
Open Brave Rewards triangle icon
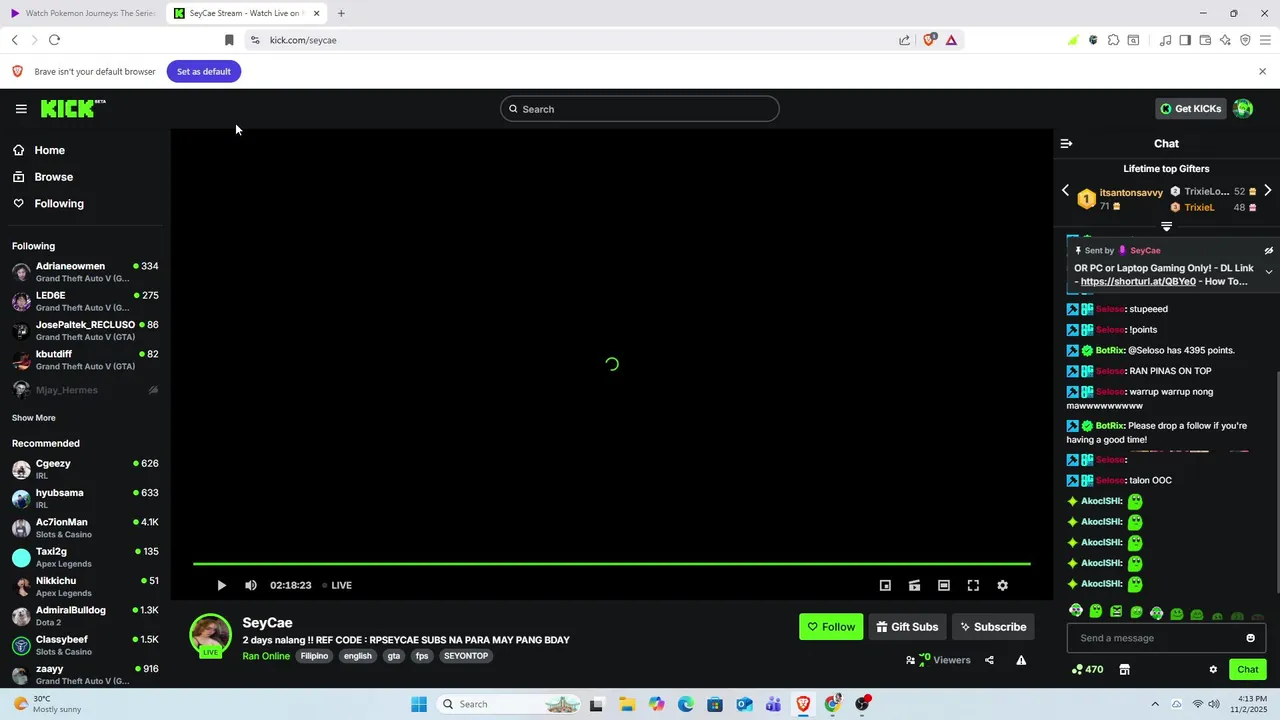(x=951, y=40)
